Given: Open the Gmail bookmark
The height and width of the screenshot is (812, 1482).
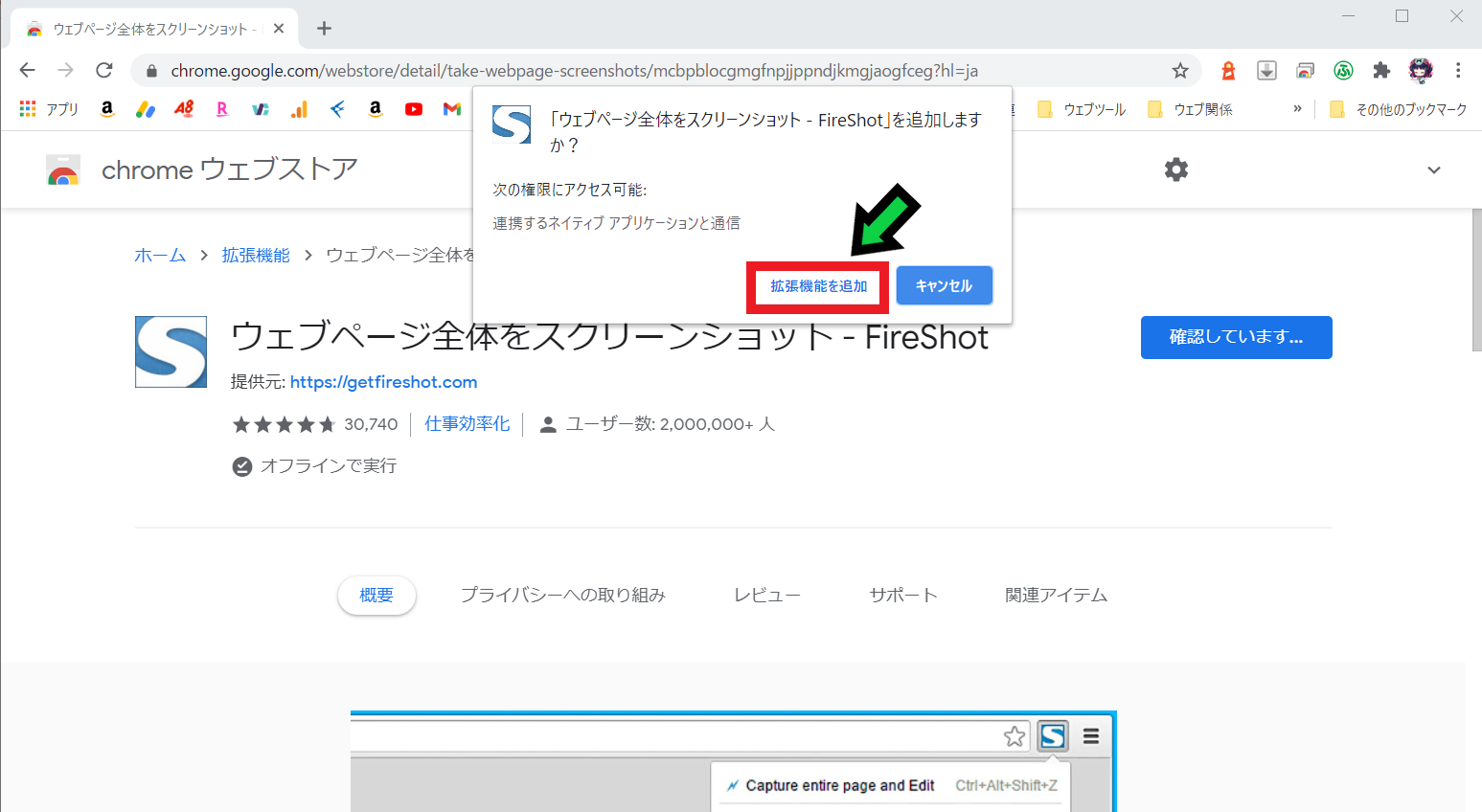Looking at the screenshot, I should coord(452,109).
